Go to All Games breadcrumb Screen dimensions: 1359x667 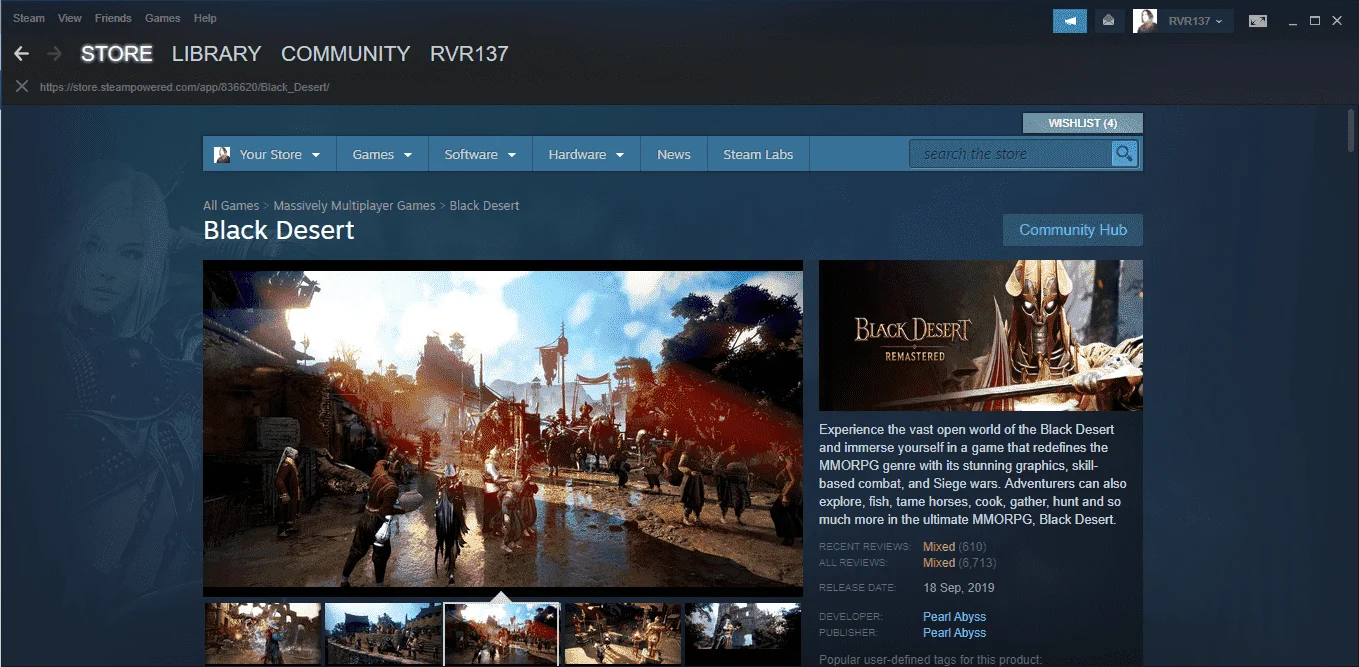[231, 205]
